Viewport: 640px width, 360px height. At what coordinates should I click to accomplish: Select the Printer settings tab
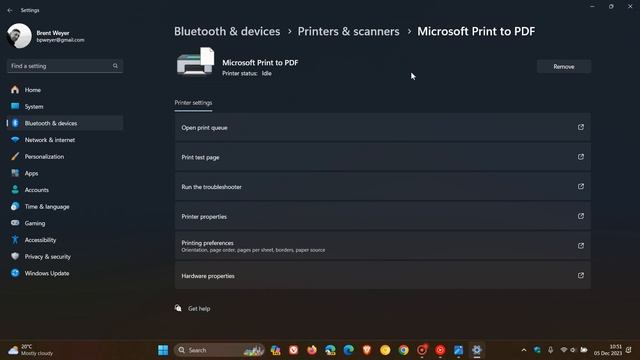coord(193,103)
